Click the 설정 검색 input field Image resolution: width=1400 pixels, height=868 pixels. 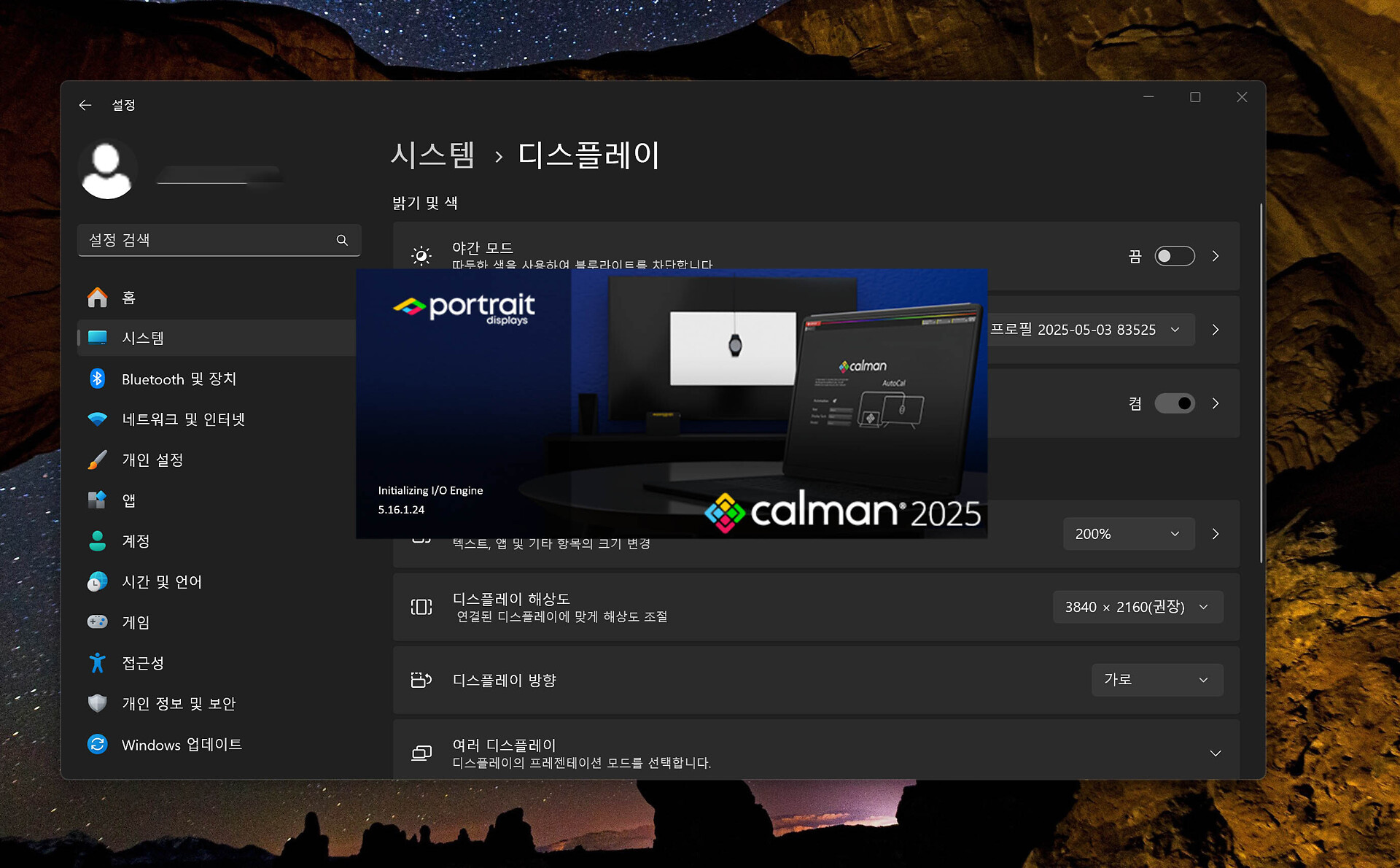208,240
